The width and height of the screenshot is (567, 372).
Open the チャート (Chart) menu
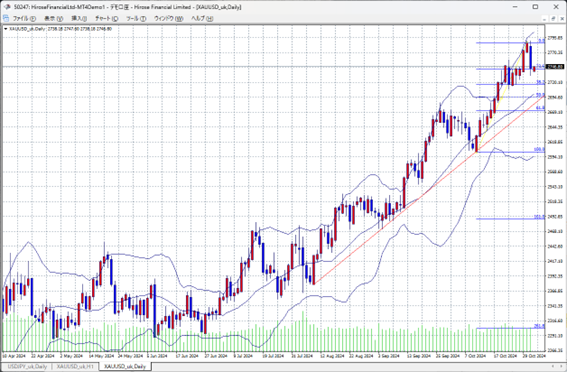click(107, 18)
